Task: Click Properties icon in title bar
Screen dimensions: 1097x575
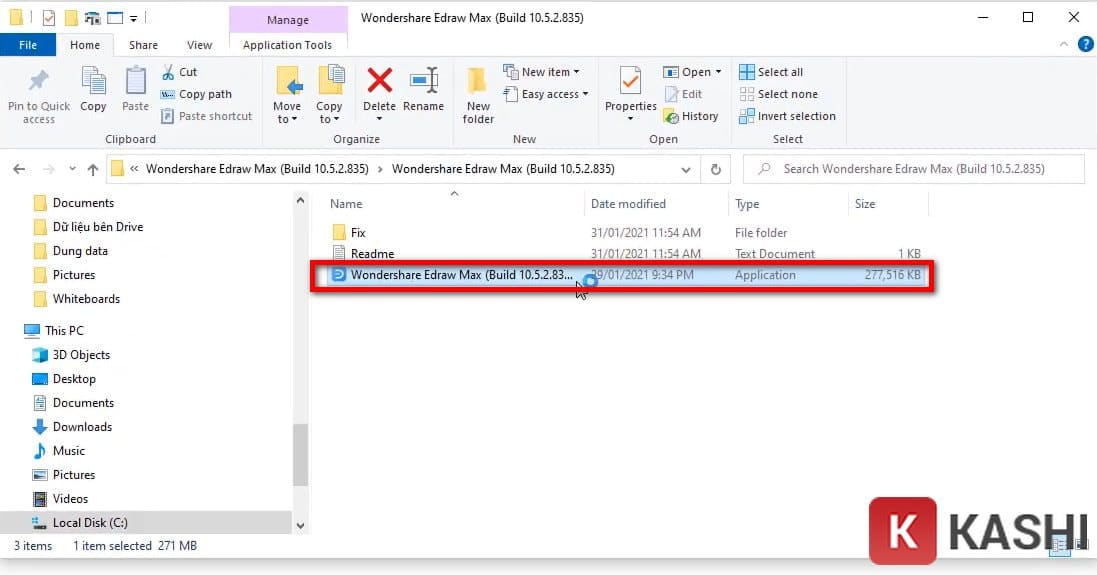Action: (x=48, y=17)
